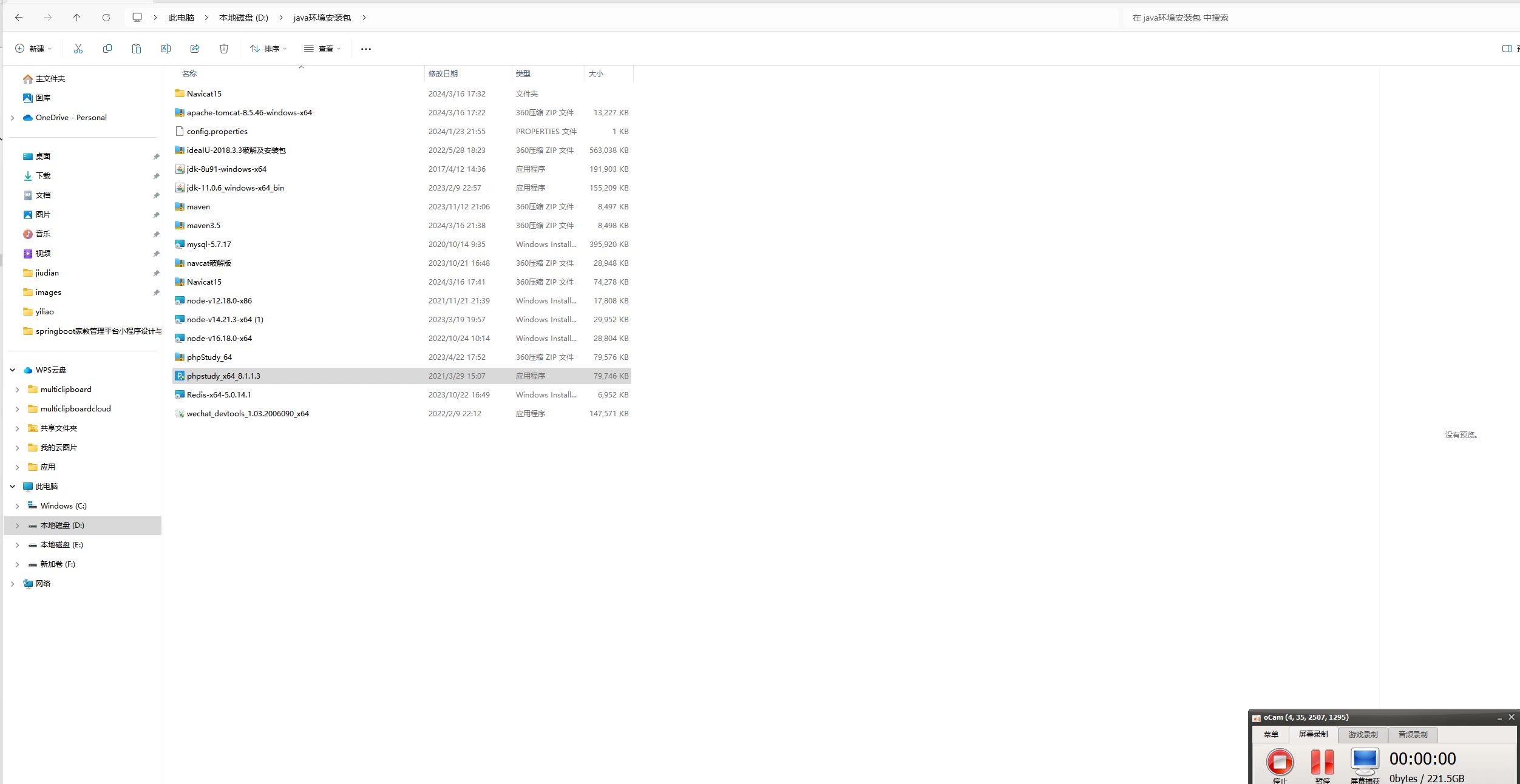Switch to 屏幕录制 tab in oCam
Viewport: 1520px width, 784px height.
click(1313, 734)
